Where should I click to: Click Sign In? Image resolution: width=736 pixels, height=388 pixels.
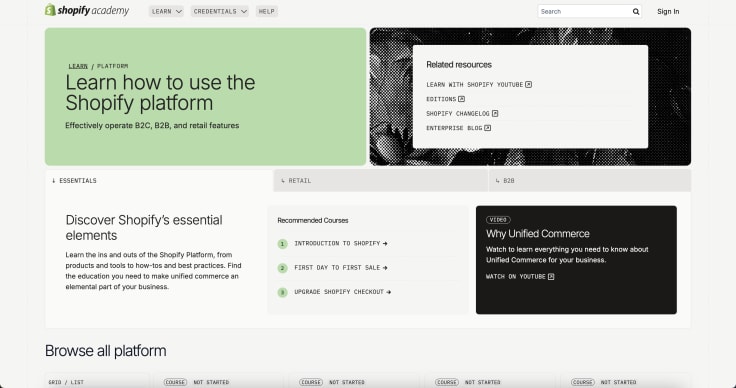(x=668, y=12)
